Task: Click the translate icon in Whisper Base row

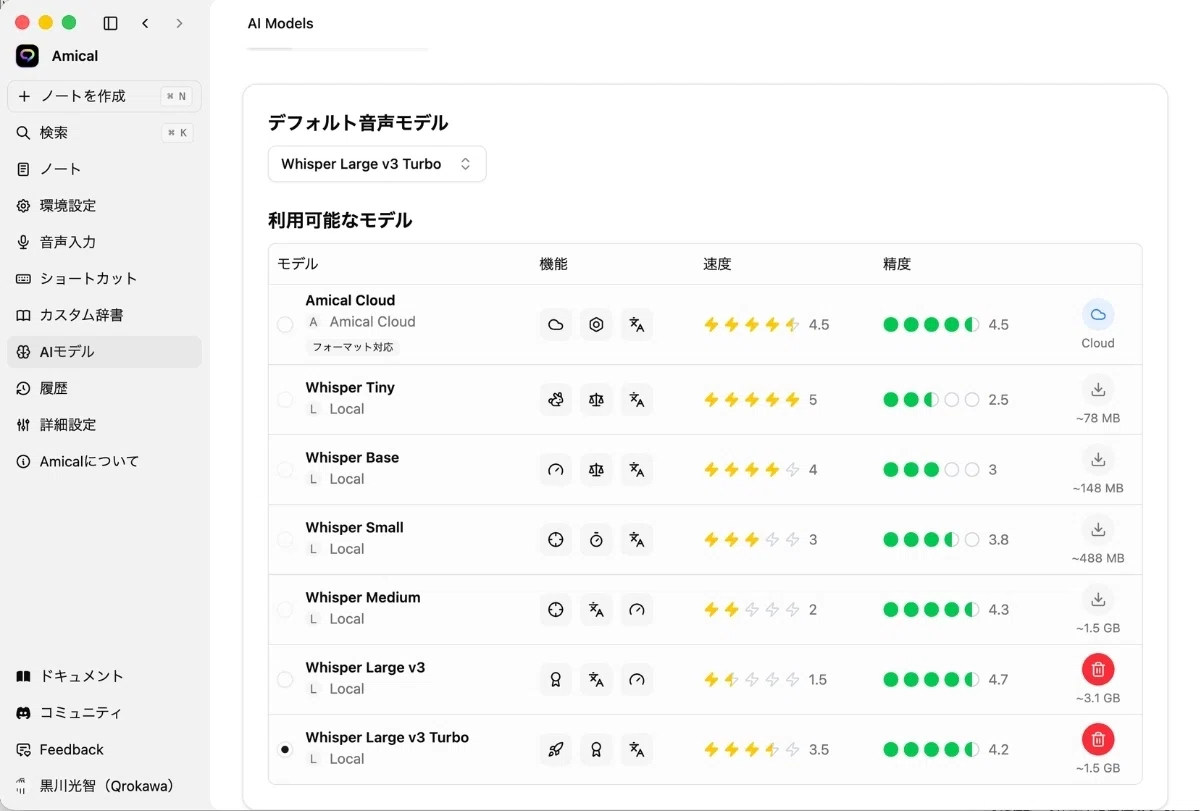Action: pos(637,469)
